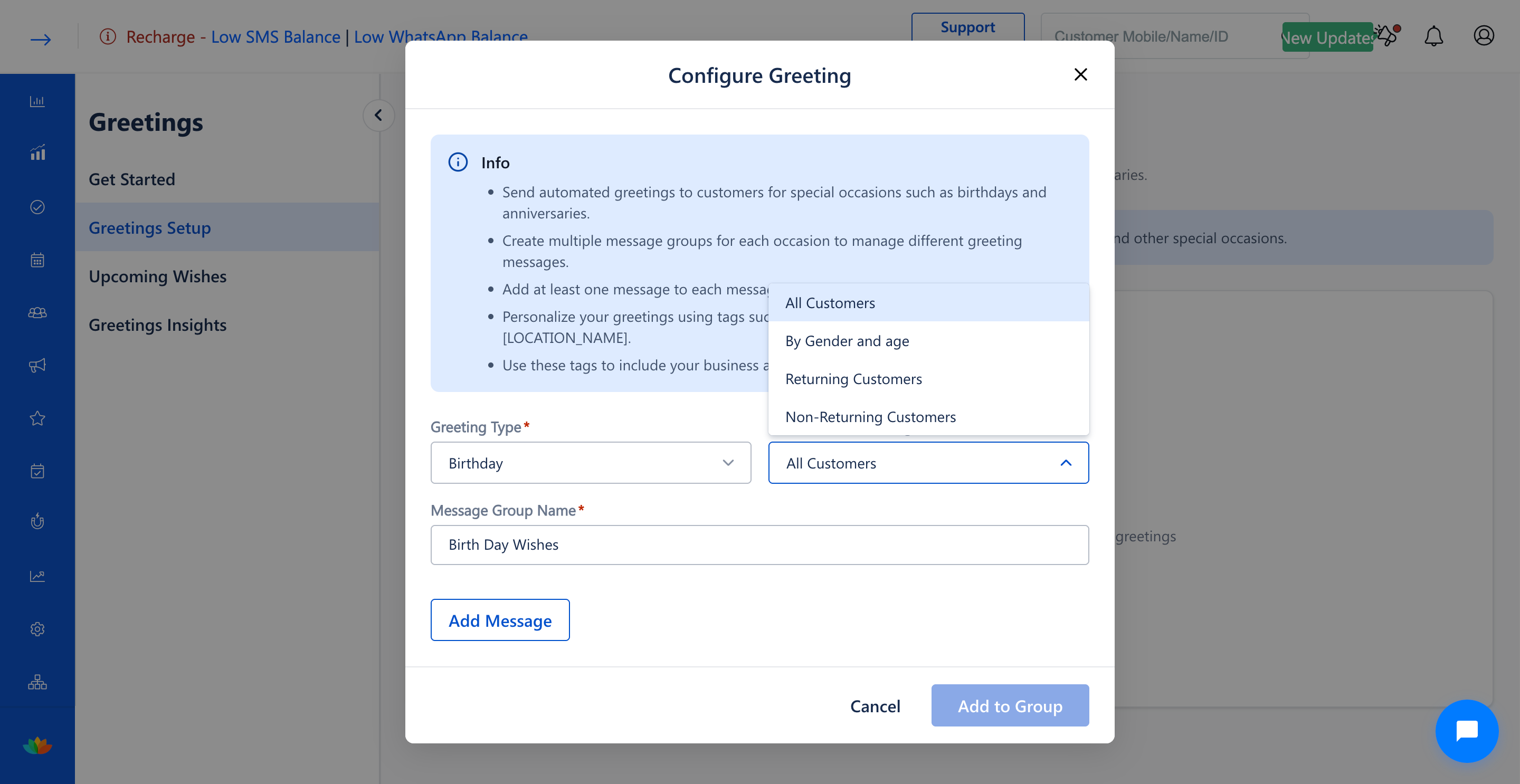Open the calendar sidebar icon
Image resolution: width=1520 pixels, height=784 pixels.
pos(37,260)
